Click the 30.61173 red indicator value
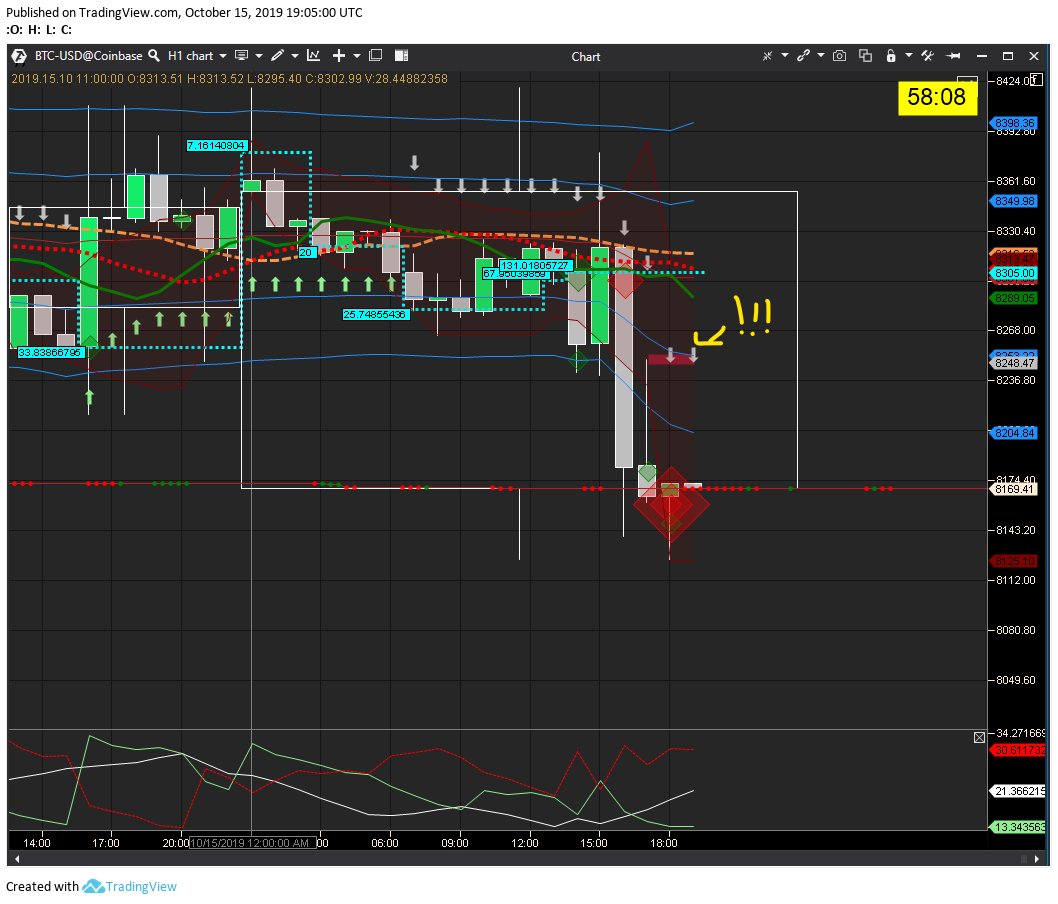Screen dimensions: 1058x904 [1019, 750]
